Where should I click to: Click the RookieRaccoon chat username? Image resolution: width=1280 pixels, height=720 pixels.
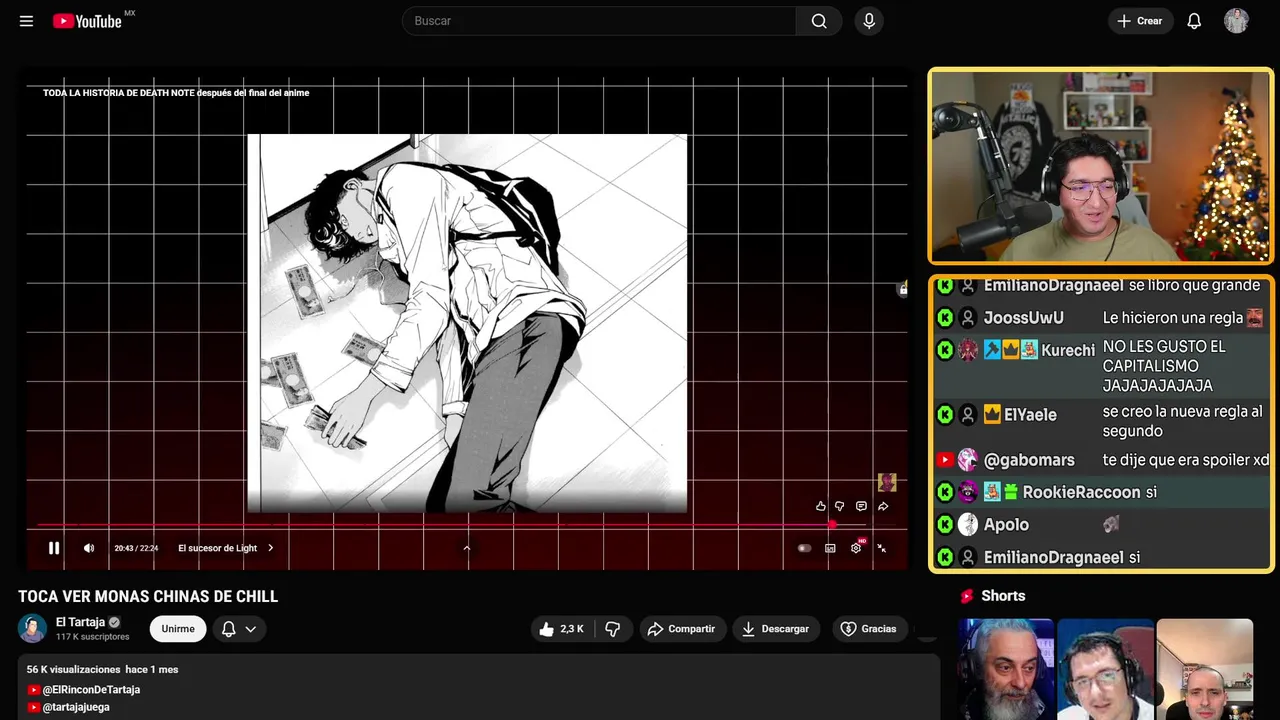(x=1081, y=492)
